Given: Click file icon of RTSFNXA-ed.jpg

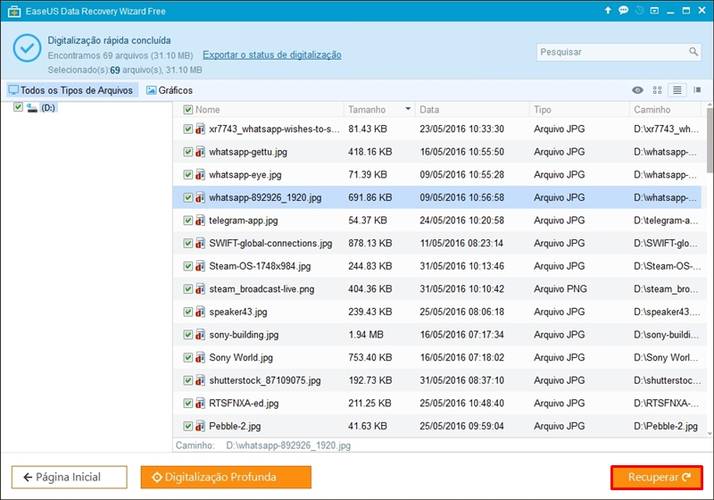Looking at the screenshot, I should [200, 403].
